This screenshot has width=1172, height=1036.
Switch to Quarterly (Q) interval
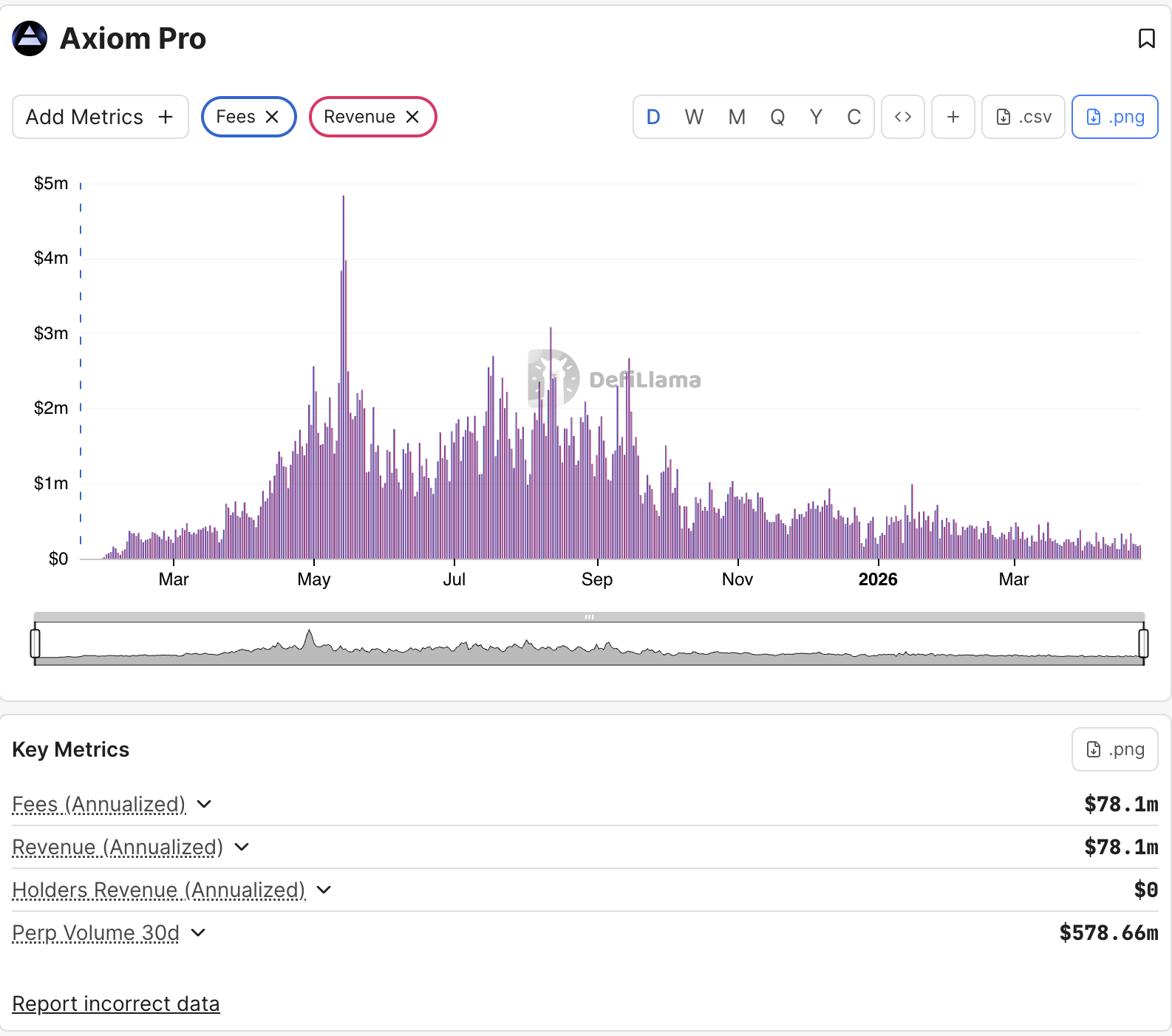(777, 117)
